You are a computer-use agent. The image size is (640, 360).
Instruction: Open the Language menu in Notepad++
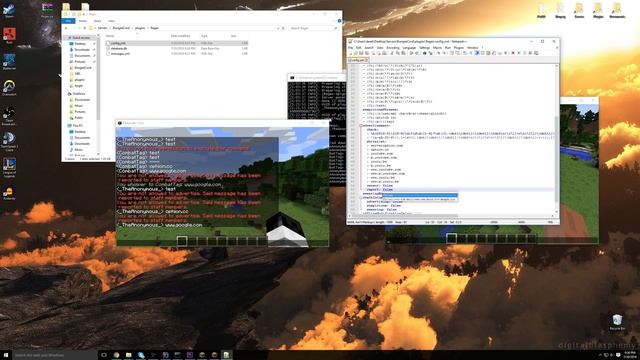(x=409, y=48)
